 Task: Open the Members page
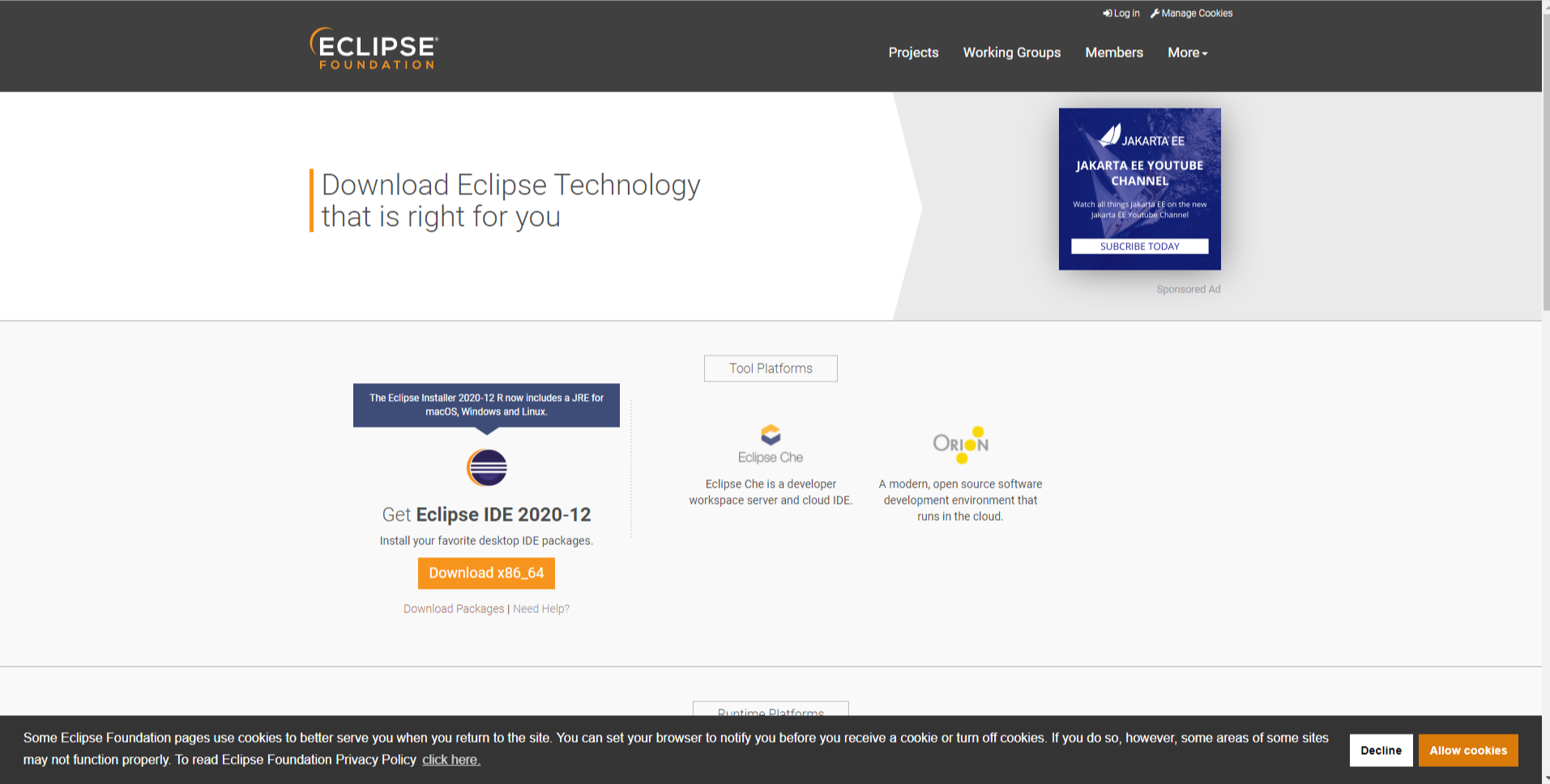point(1114,53)
